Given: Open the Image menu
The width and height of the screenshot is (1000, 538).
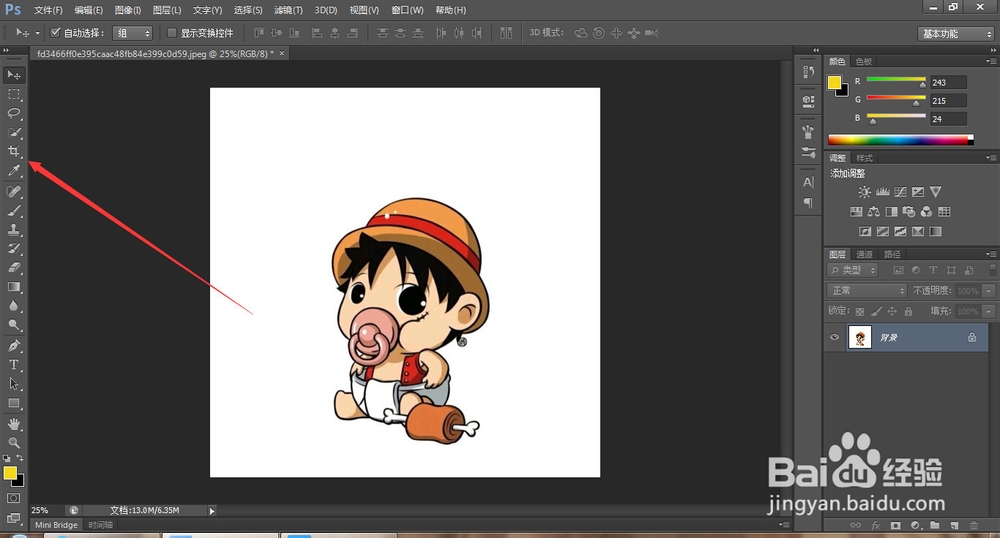Looking at the screenshot, I should (128, 10).
